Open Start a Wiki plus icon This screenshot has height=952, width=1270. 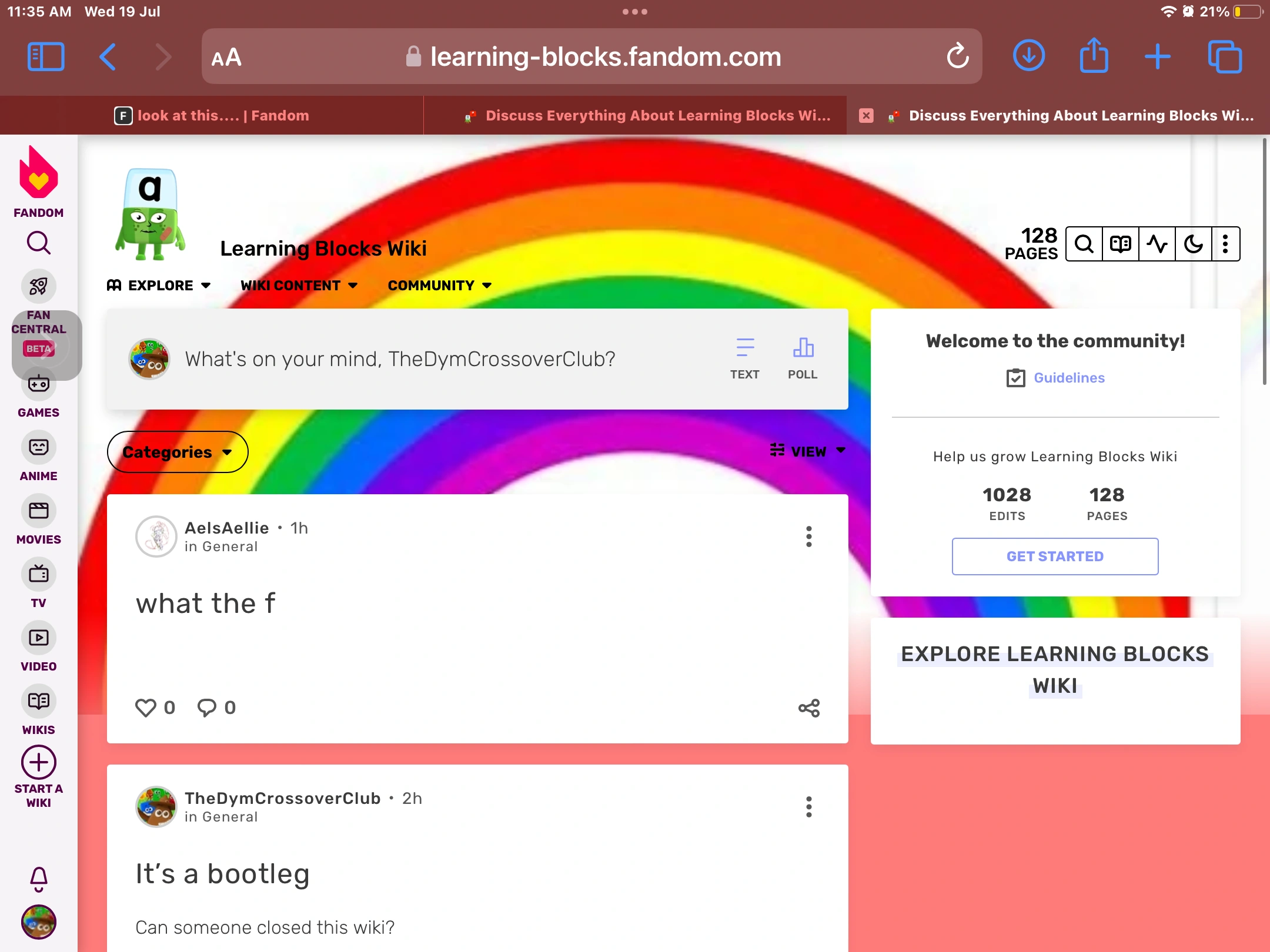click(39, 763)
